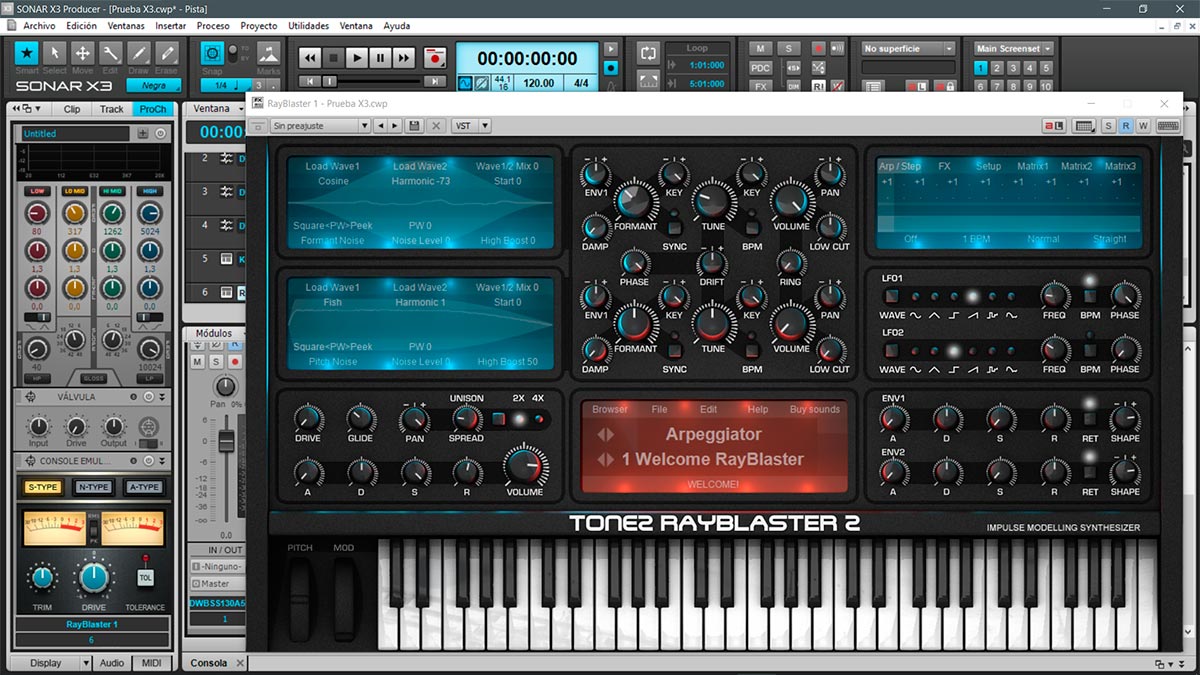Click the Rewind transport button

pyautogui.click(x=310, y=58)
